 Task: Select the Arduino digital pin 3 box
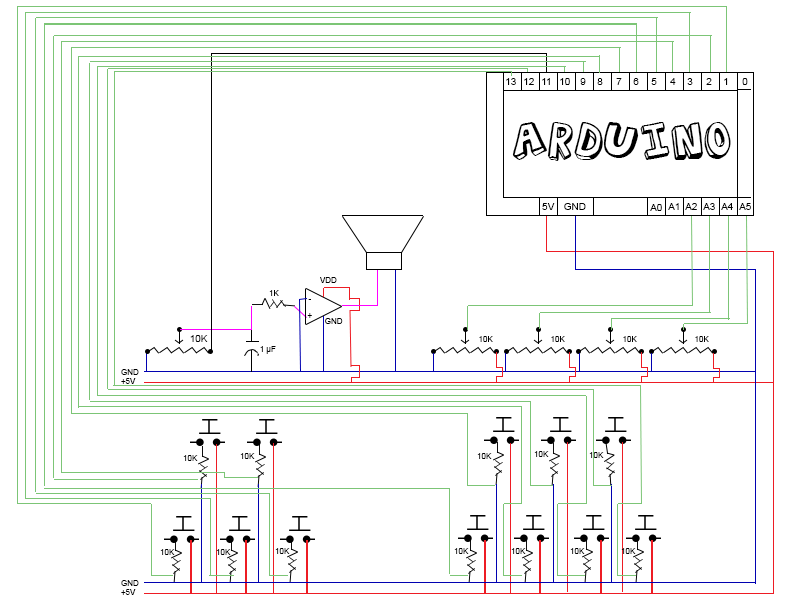[690, 81]
